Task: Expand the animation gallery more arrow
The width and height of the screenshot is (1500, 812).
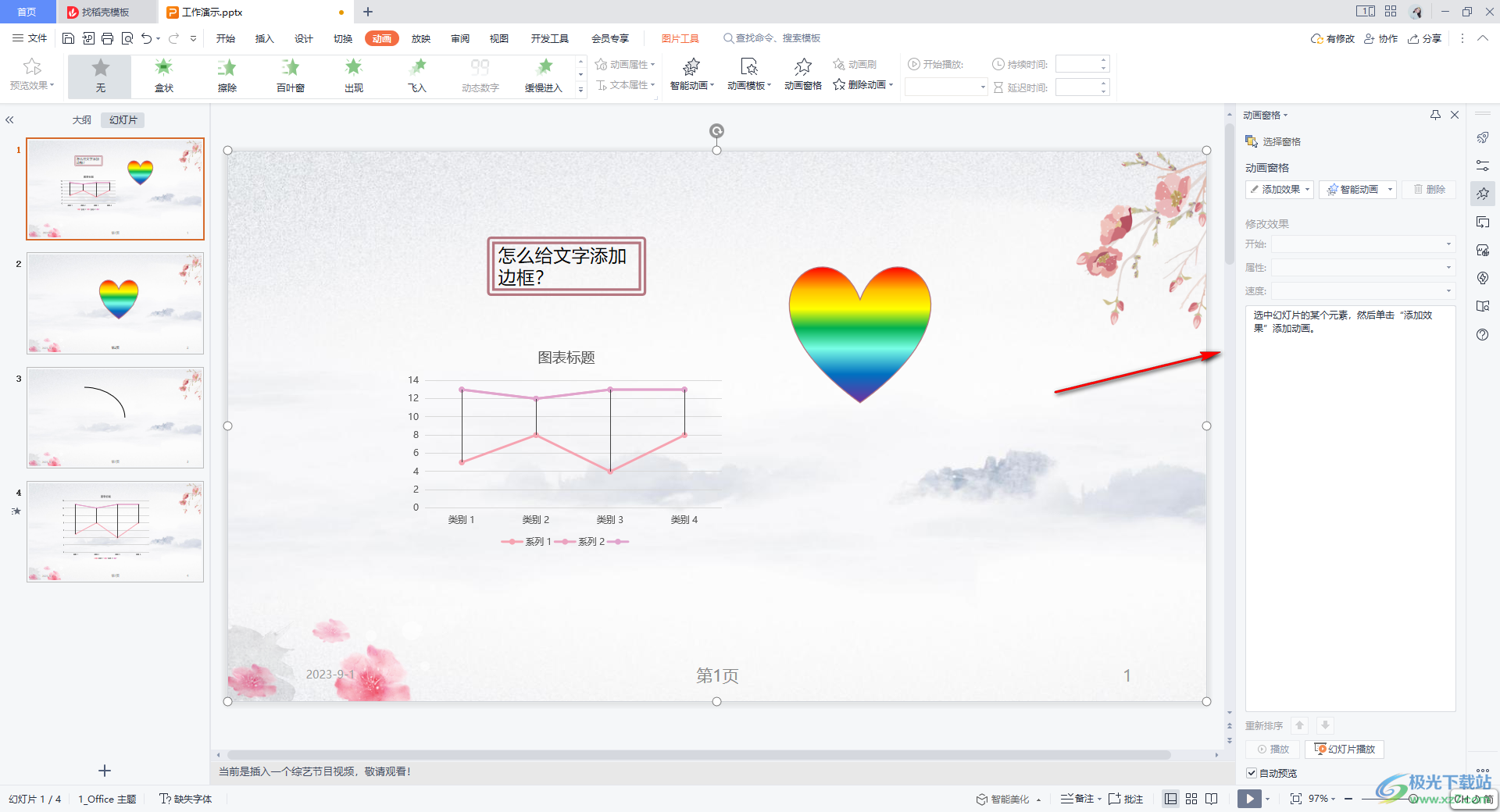Action: (x=580, y=90)
